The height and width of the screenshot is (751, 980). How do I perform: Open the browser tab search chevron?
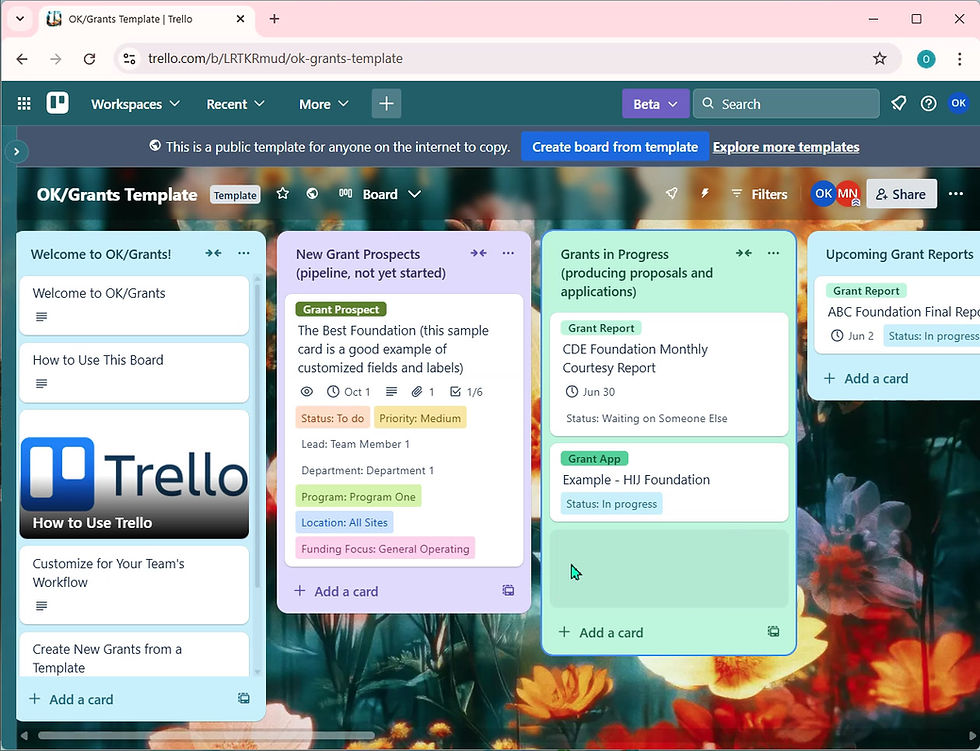[20, 19]
